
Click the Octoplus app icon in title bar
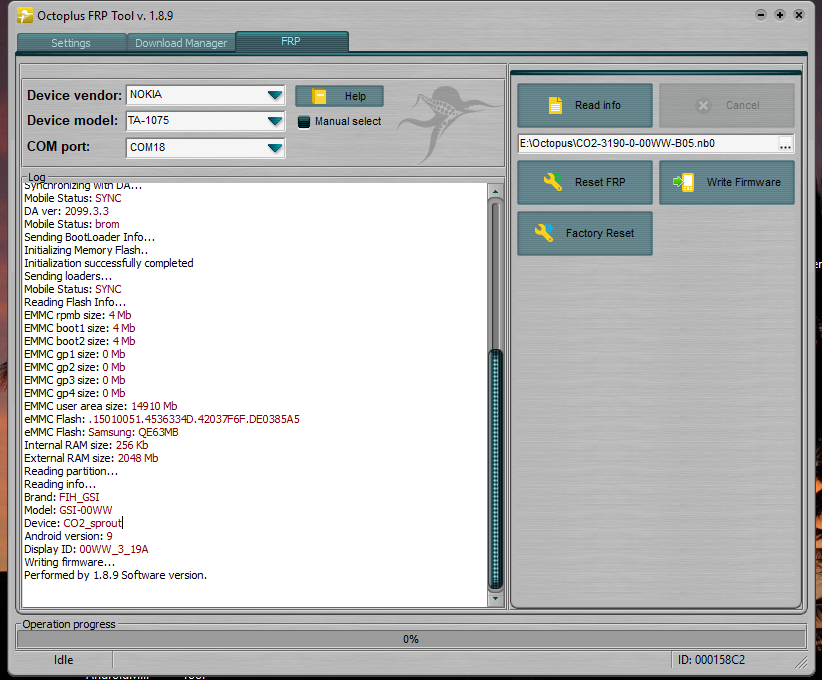tap(25, 15)
